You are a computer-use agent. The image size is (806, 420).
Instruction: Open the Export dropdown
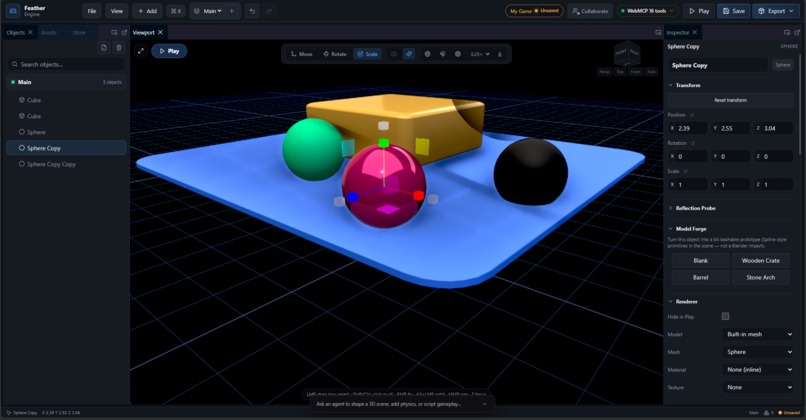(776, 11)
